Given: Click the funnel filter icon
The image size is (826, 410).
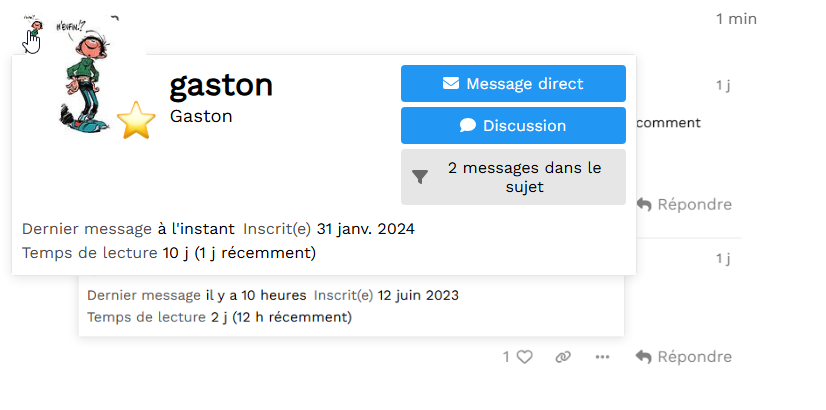Looking at the screenshot, I should 420,177.
